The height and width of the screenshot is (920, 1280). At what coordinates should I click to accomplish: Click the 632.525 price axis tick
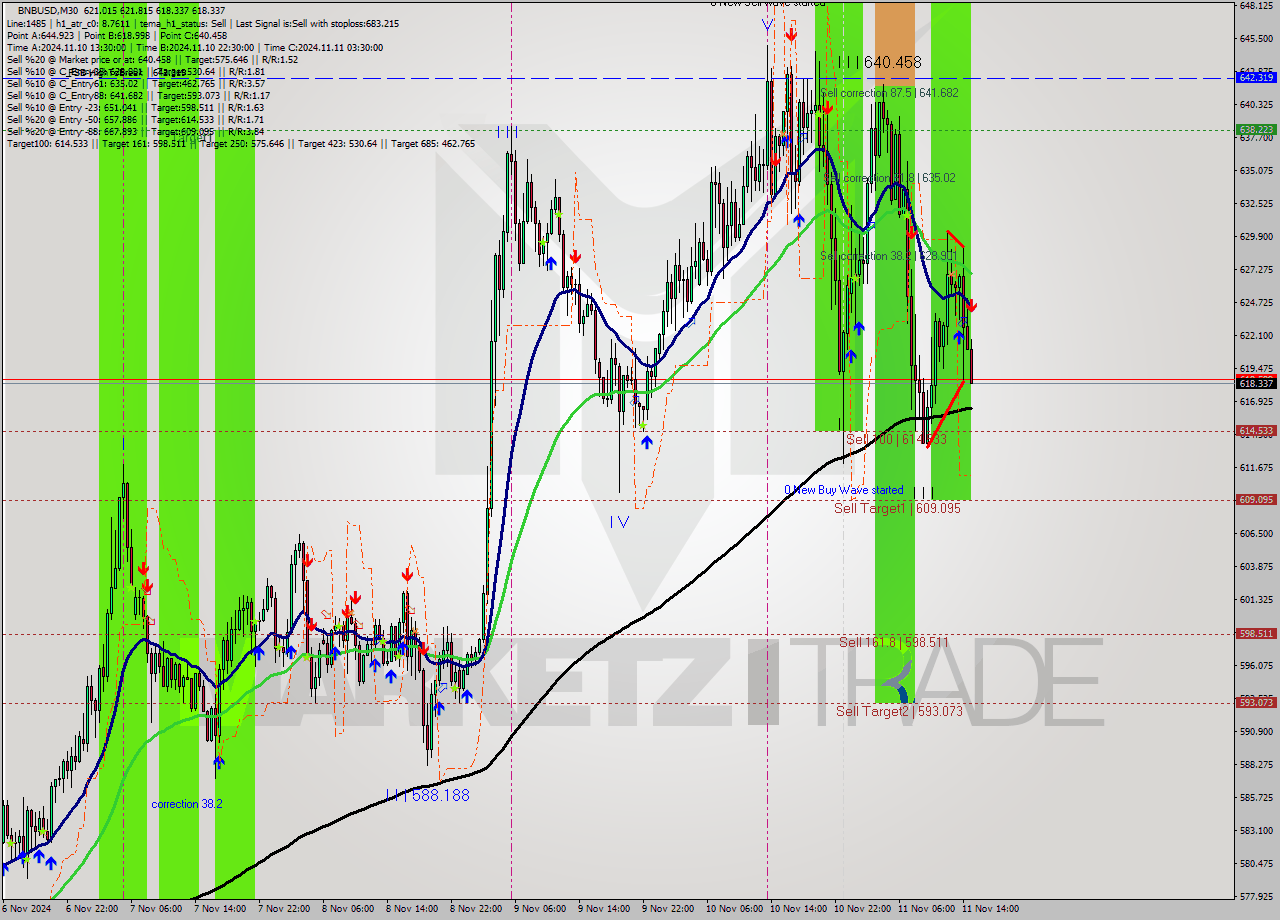pyautogui.click(x=1256, y=203)
